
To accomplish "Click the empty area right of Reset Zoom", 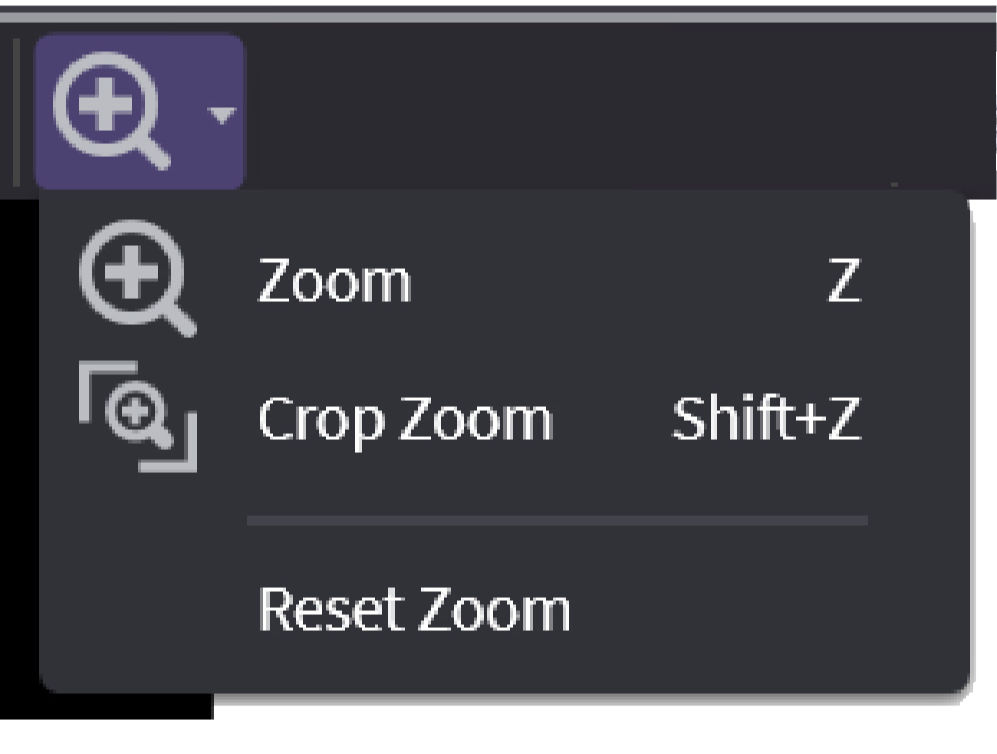I will point(760,608).
